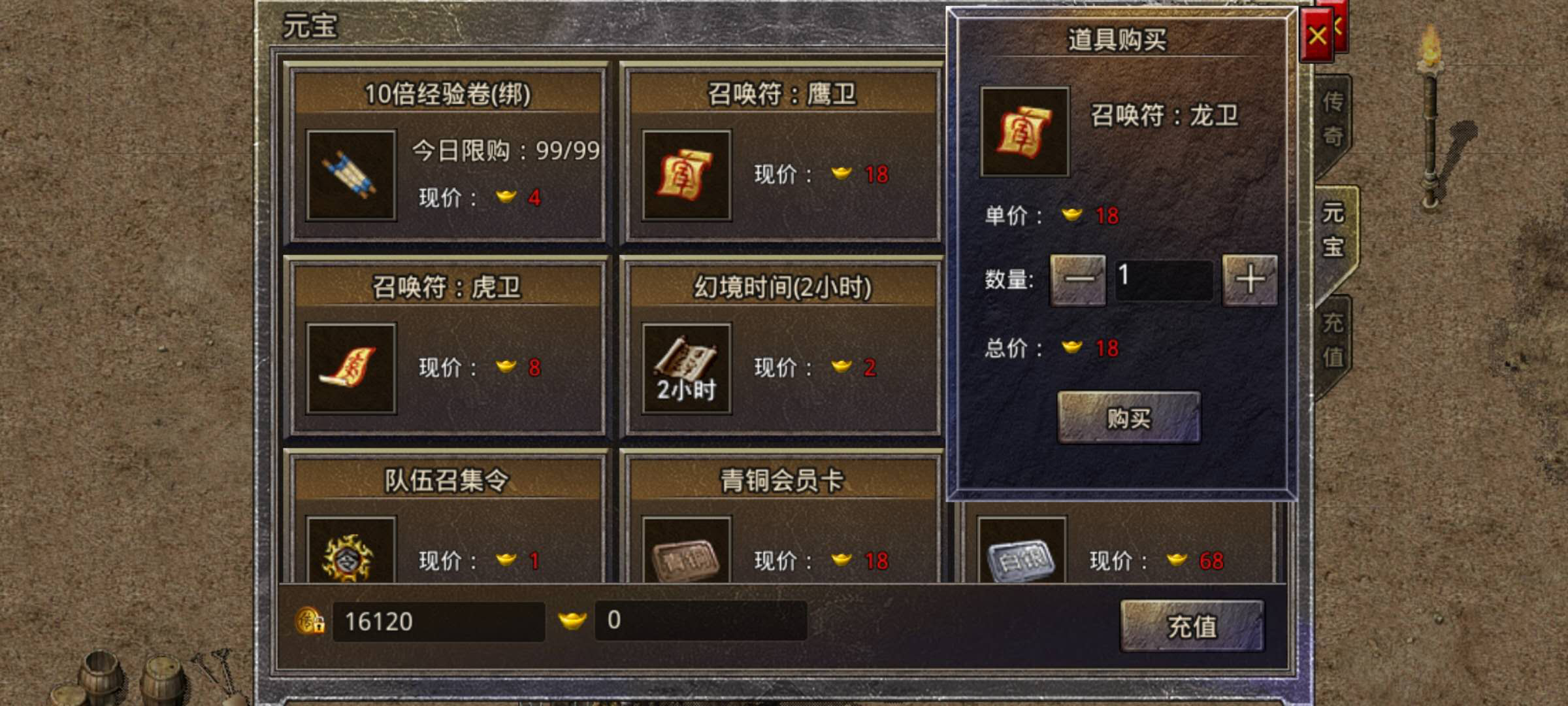Viewport: 1568px width, 706px height.
Task: Click the 召唤符：鹰卫 talisman icon
Action: (x=687, y=175)
